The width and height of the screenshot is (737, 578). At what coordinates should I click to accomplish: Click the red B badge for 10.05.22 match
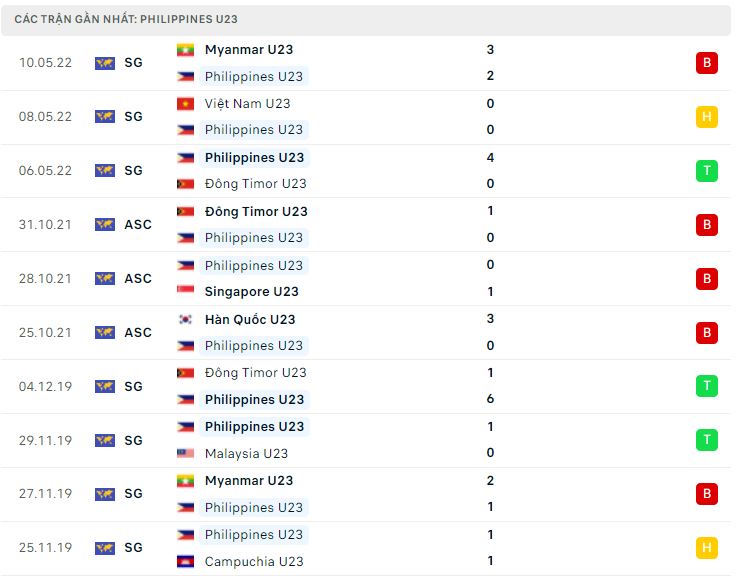706,62
